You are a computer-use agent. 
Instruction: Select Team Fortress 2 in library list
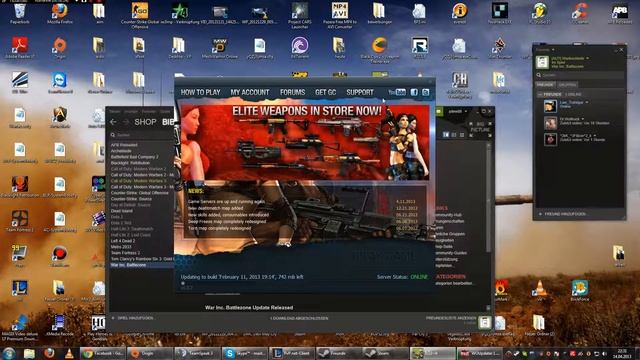tap(125, 253)
